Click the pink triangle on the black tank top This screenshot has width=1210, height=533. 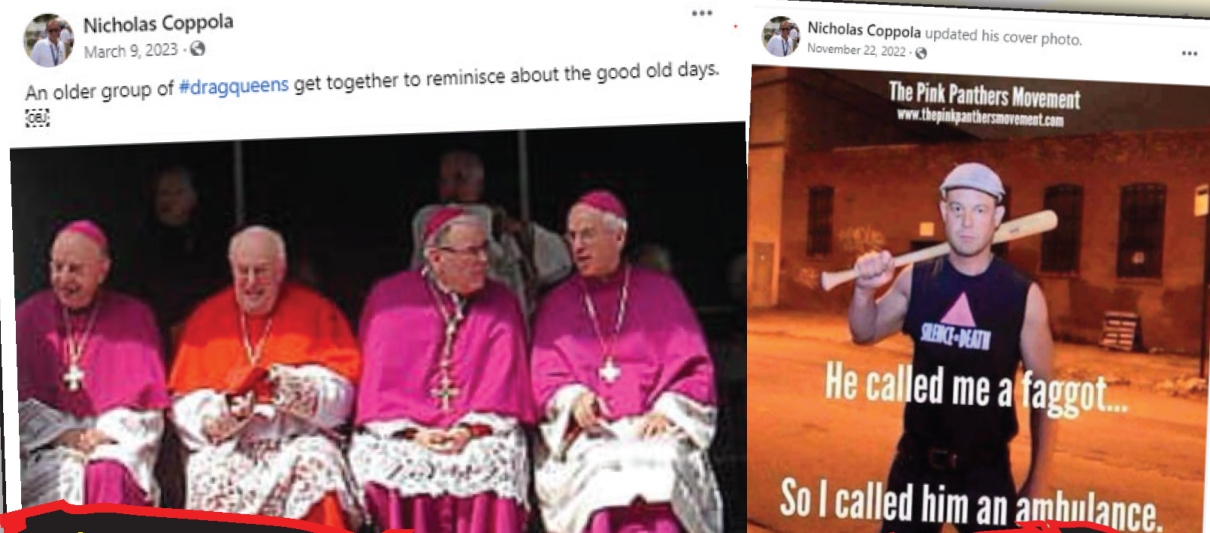(958, 308)
